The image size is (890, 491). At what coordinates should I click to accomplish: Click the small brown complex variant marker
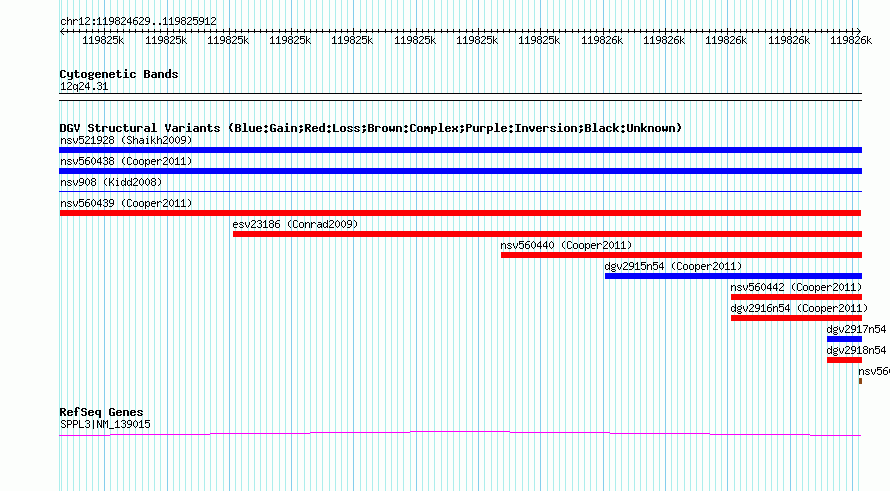860,381
